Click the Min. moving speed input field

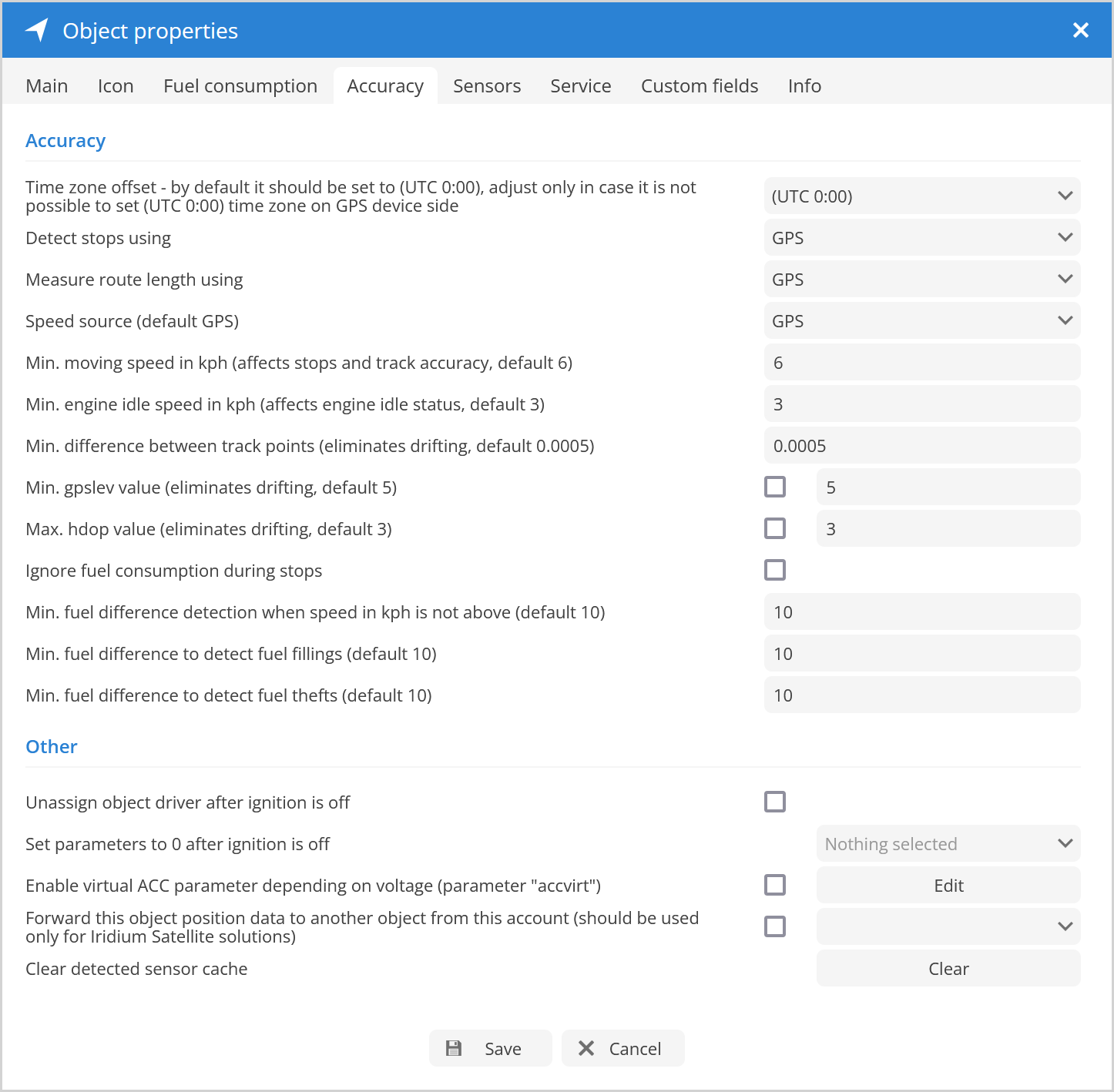pyautogui.click(x=921, y=363)
